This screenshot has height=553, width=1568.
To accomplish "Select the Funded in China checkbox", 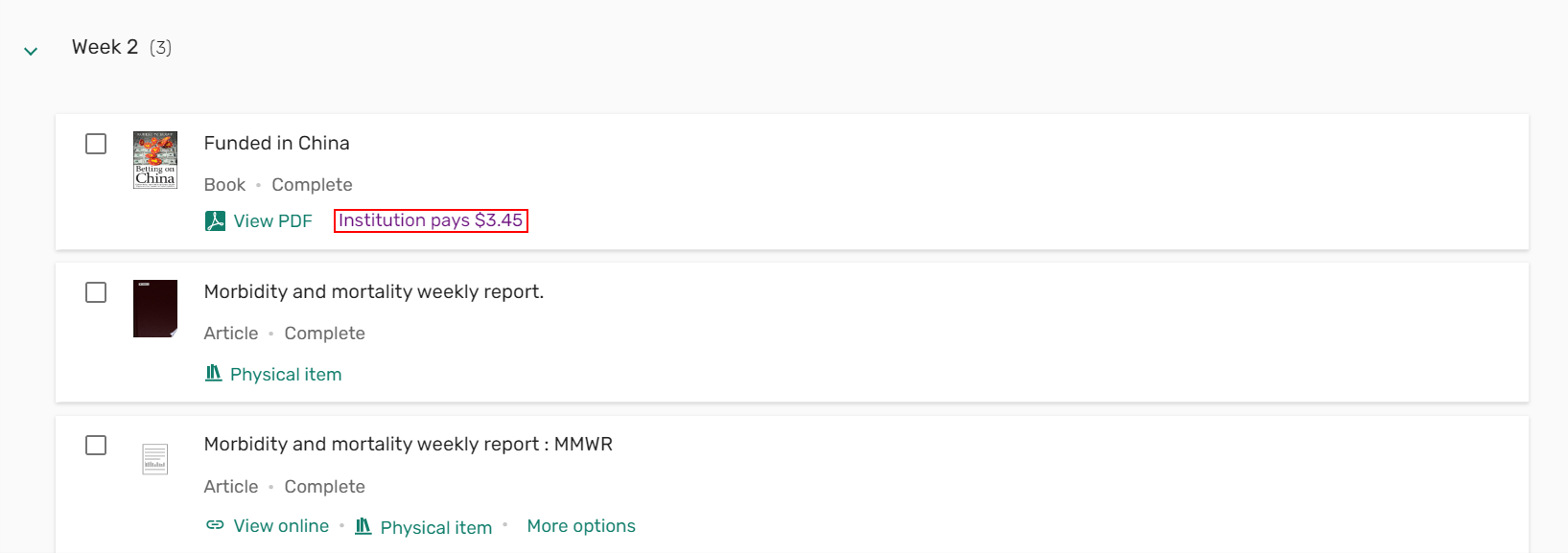I will [x=96, y=144].
